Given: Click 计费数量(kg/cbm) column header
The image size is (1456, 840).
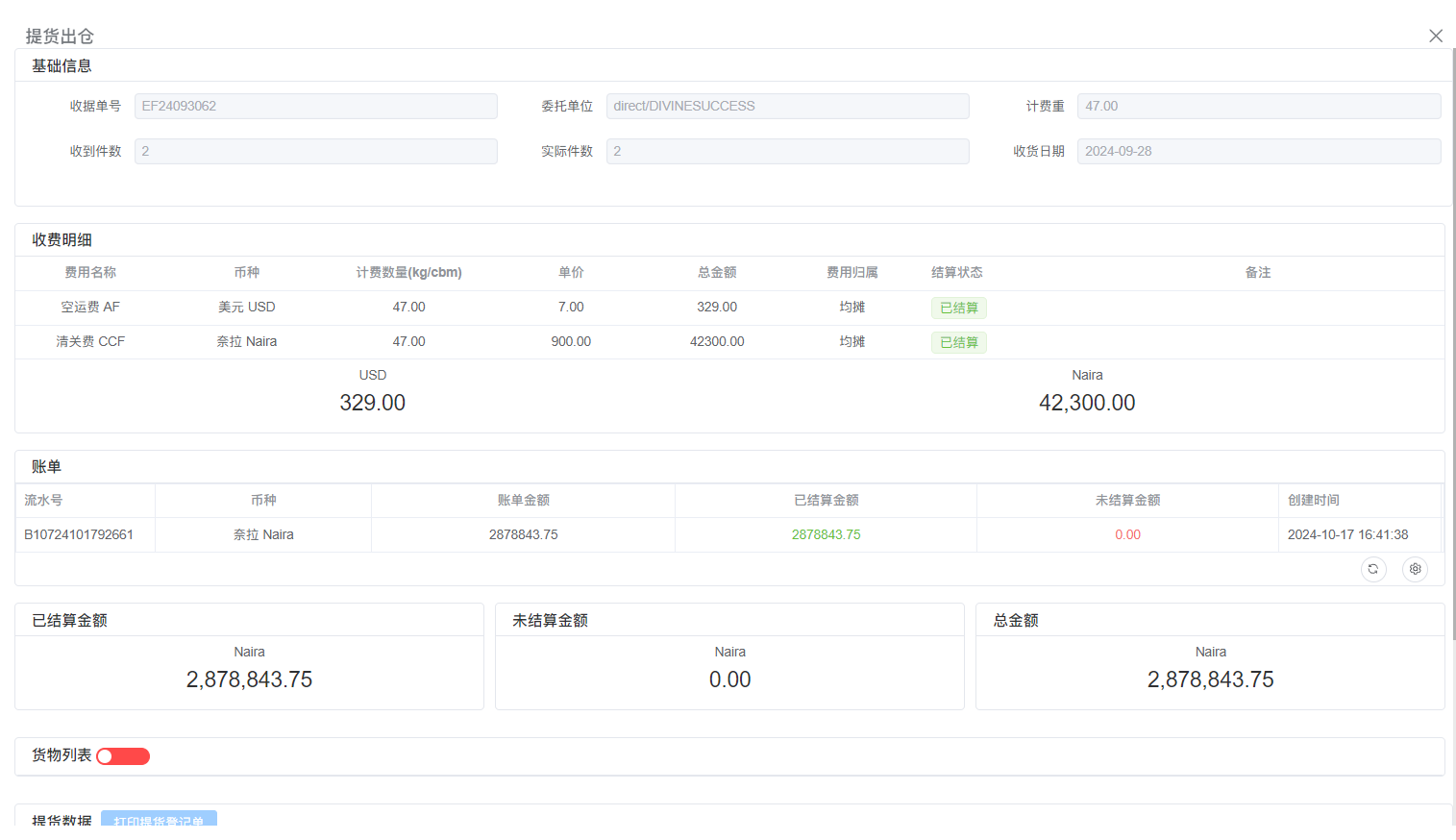Looking at the screenshot, I should point(409,272).
